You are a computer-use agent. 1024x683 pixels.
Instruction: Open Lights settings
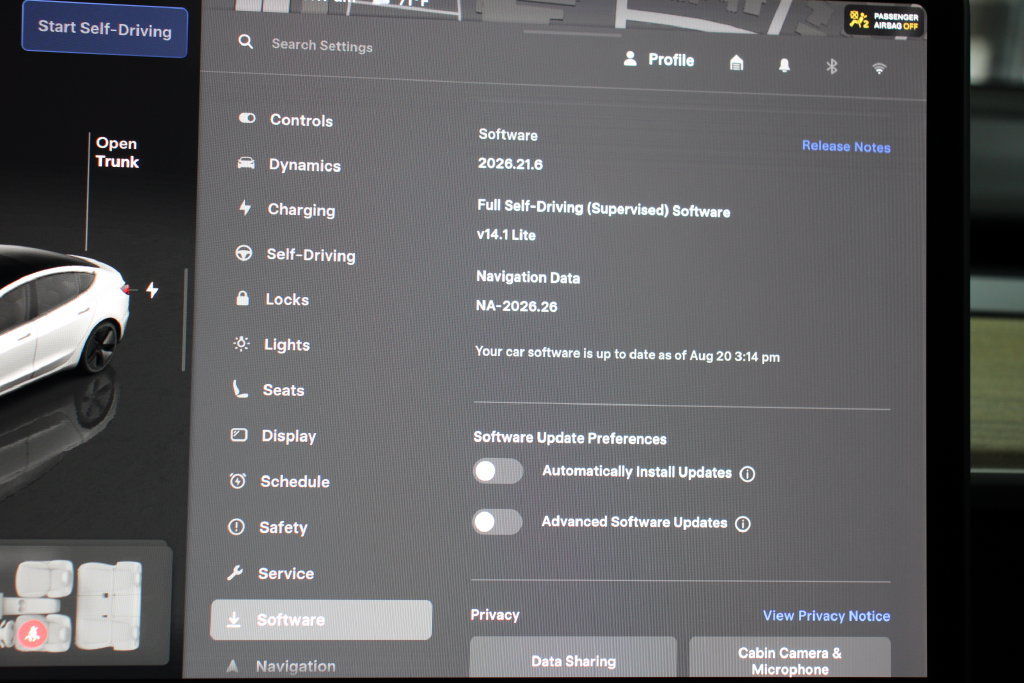(271, 344)
